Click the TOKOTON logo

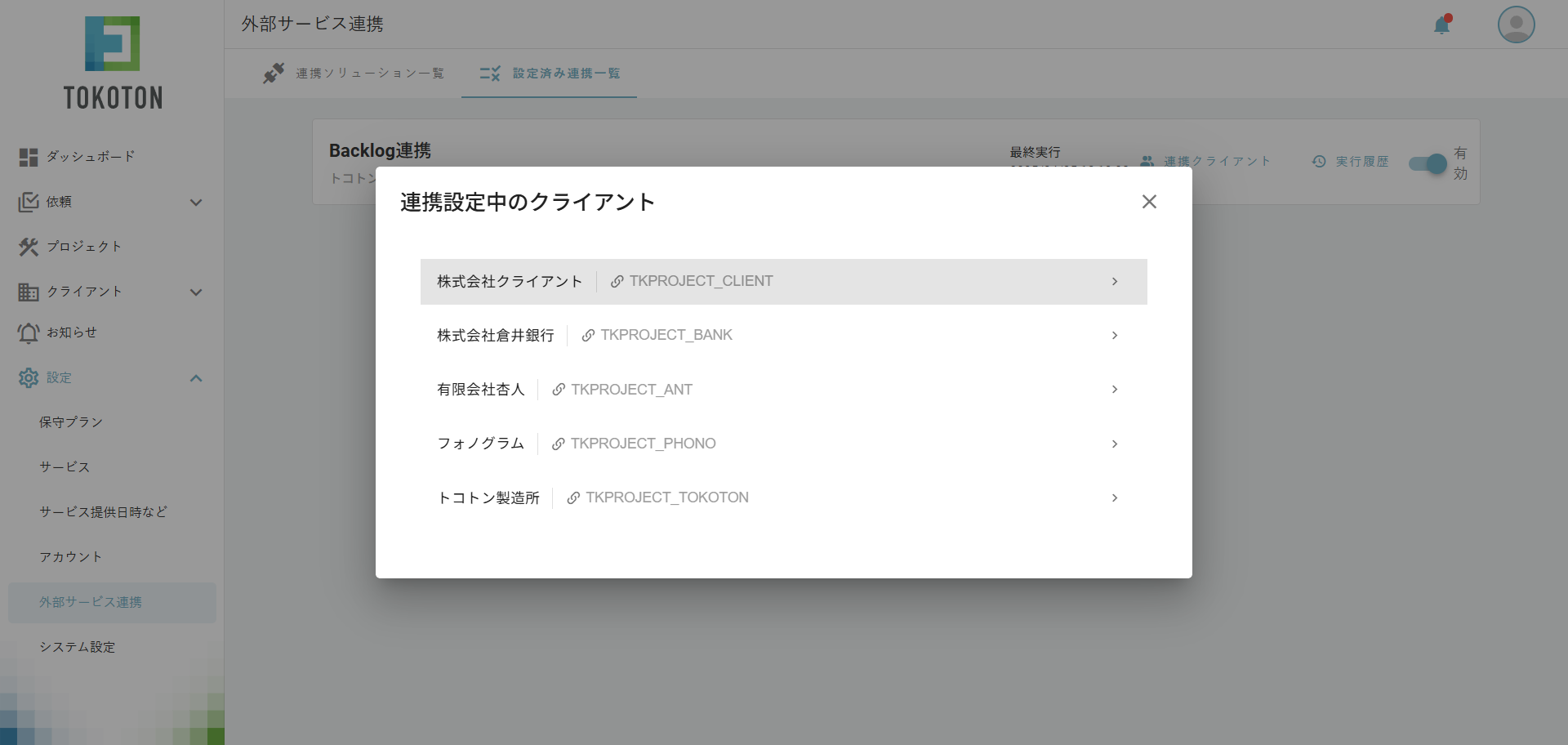pos(113,63)
